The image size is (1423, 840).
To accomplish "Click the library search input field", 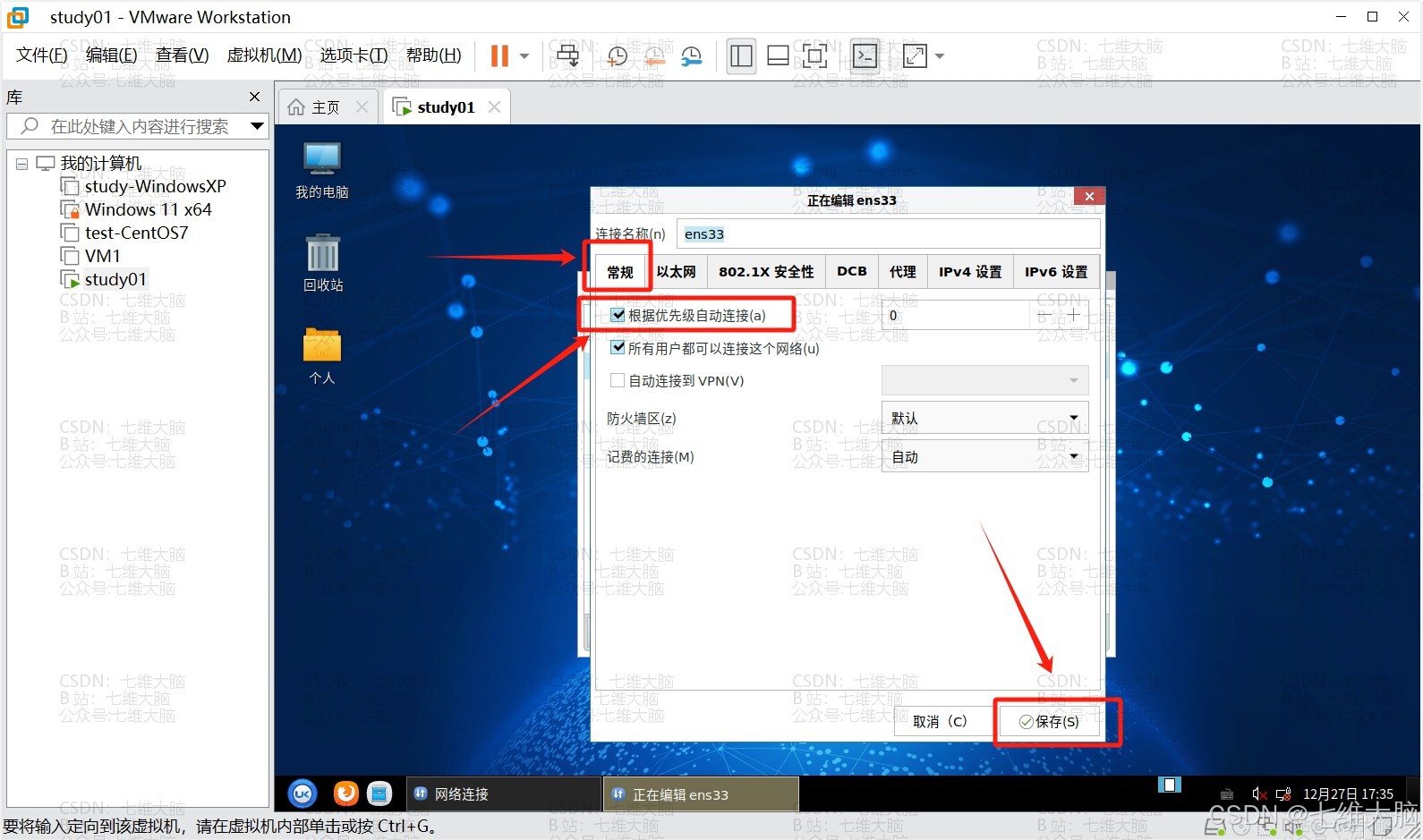I will click(x=137, y=126).
